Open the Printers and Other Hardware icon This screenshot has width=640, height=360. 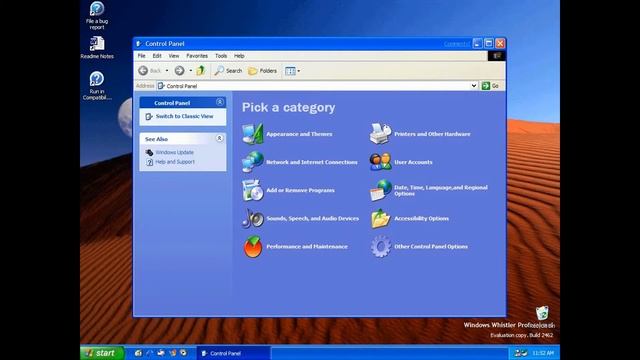point(380,134)
